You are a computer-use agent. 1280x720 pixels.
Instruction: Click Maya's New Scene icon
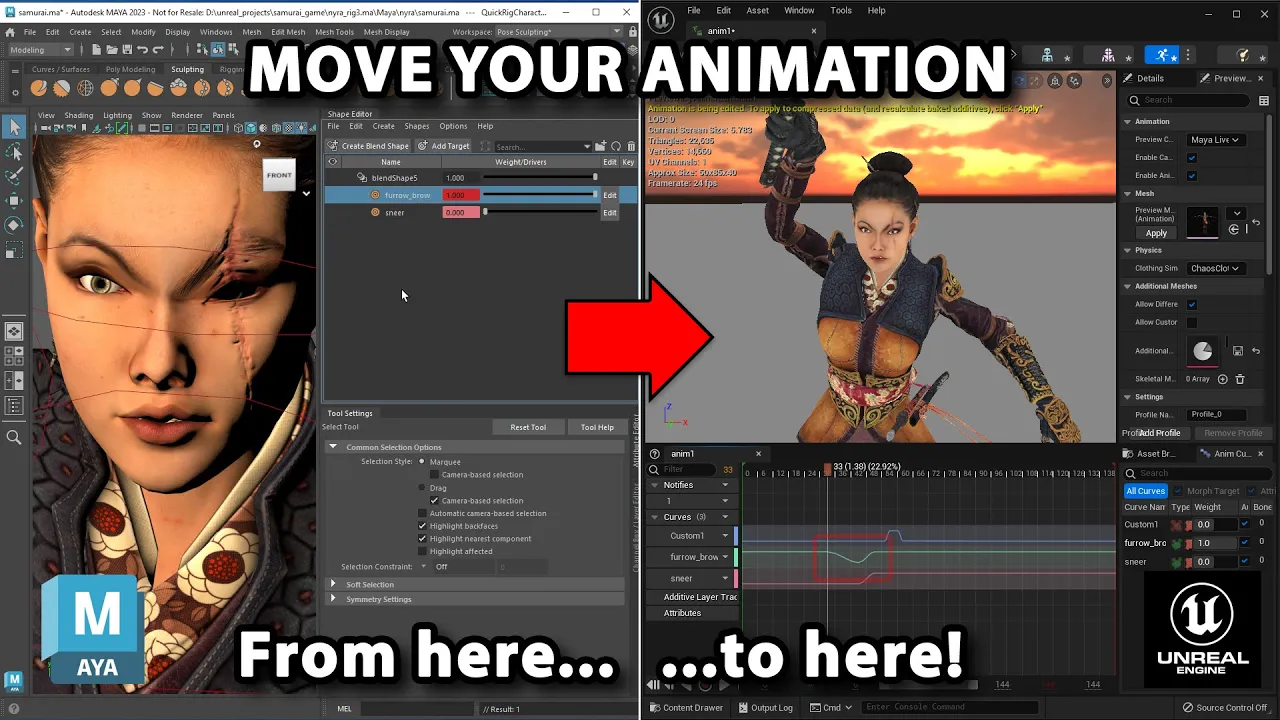[96, 50]
